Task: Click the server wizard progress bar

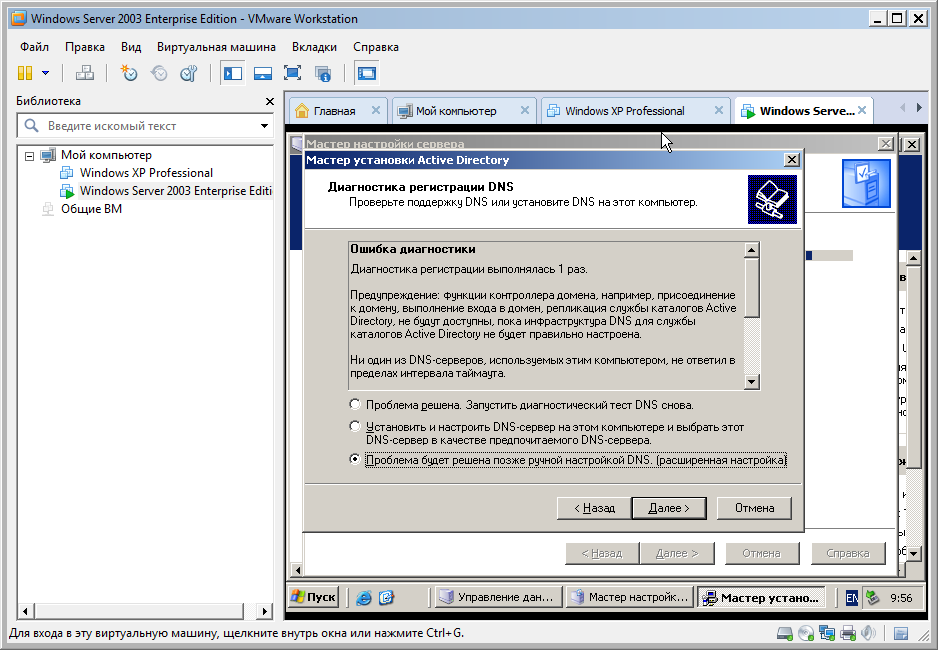Action: pos(829,255)
